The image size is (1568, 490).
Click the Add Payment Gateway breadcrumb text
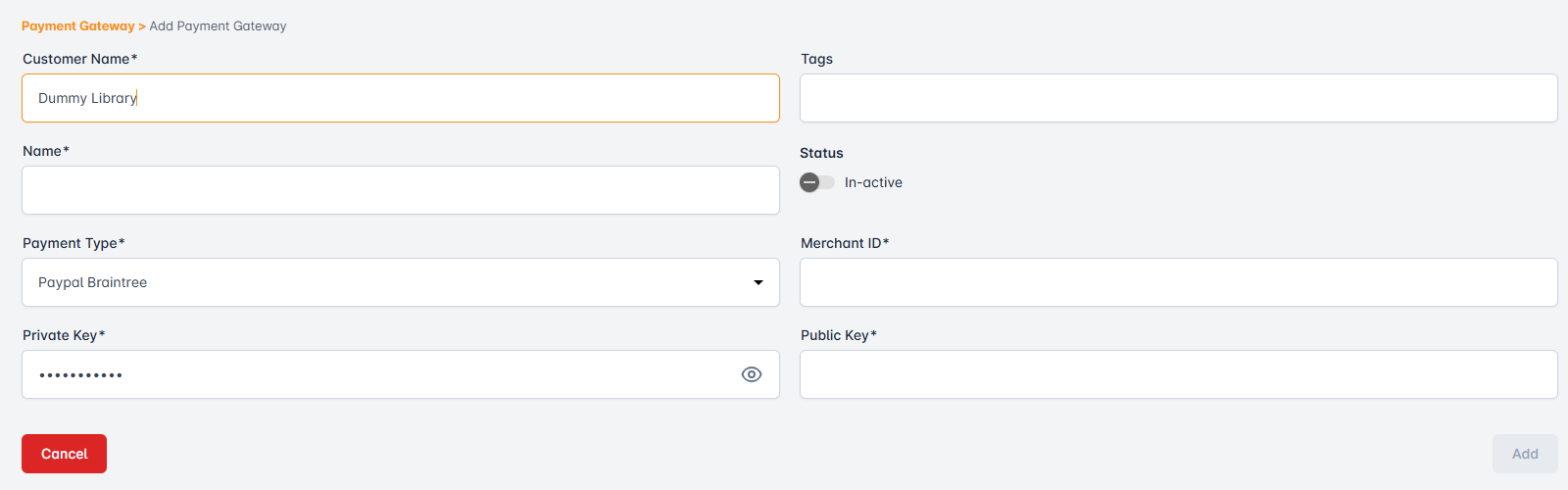click(x=218, y=26)
